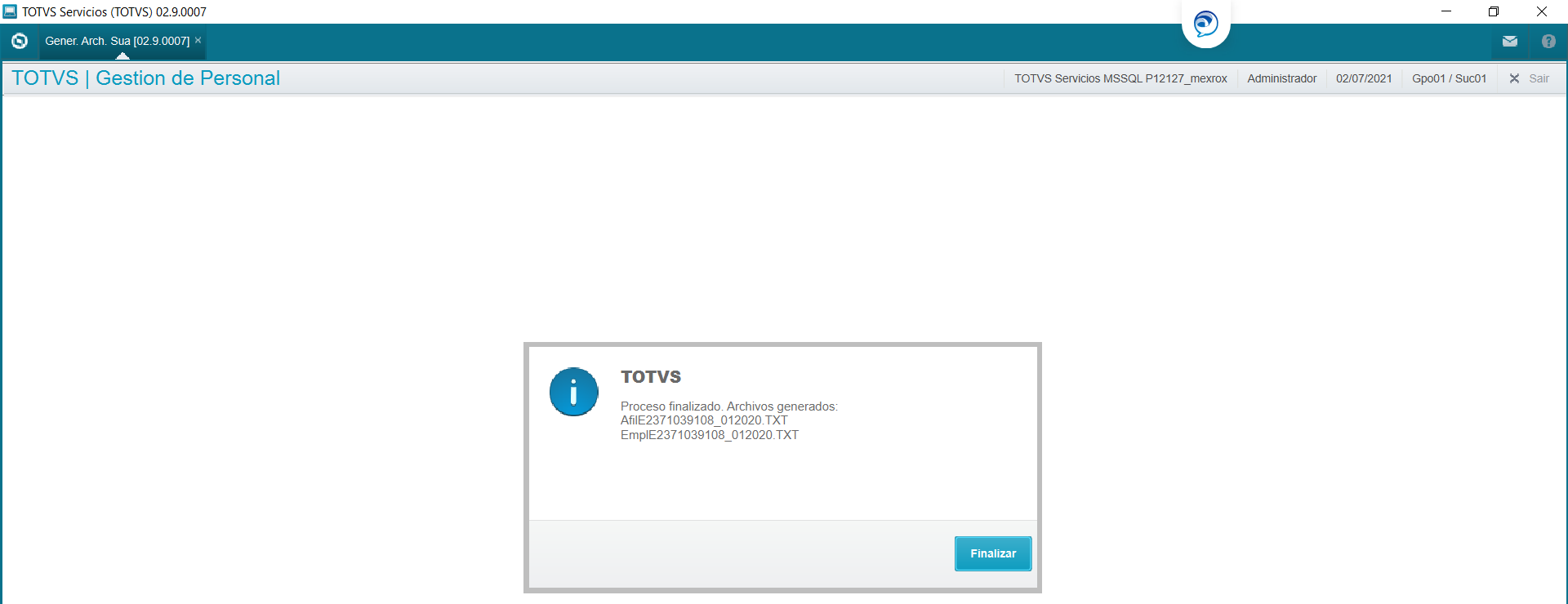The width and height of the screenshot is (1568, 604).
Task: Click the TOTVS dialog heading
Action: (x=651, y=377)
